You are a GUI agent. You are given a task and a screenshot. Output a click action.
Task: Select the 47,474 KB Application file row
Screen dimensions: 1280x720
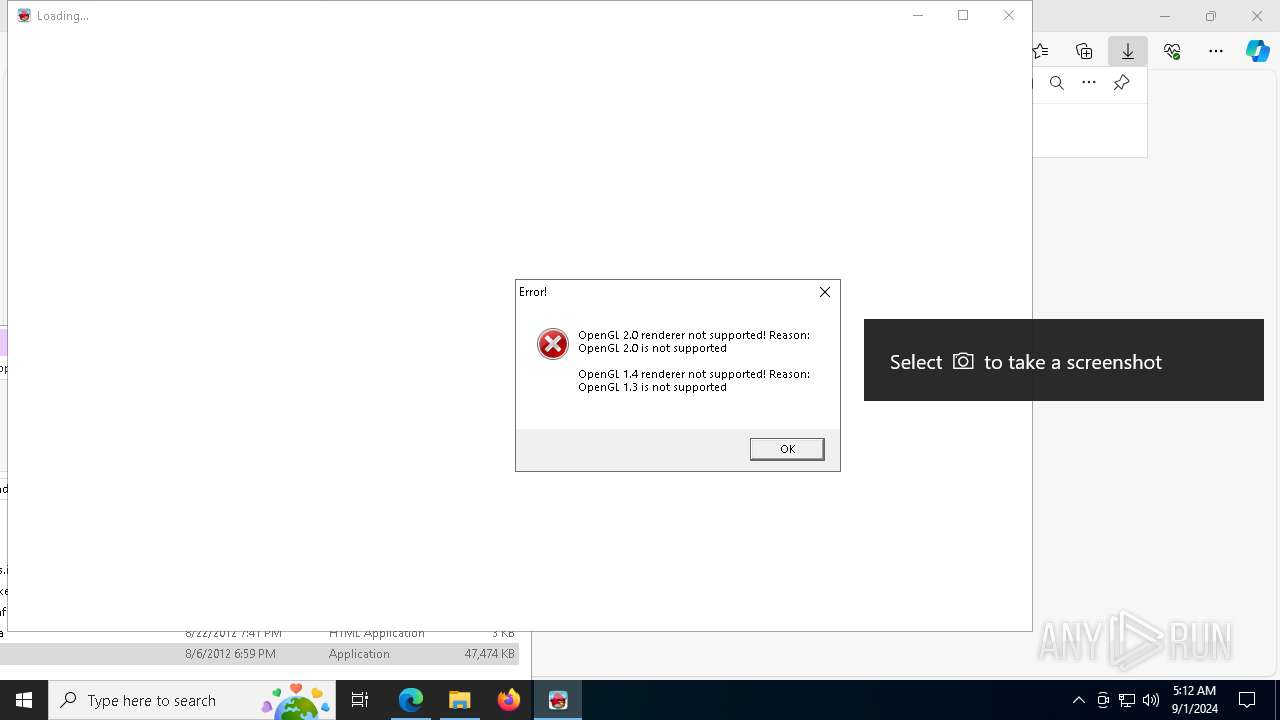(x=259, y=654)
